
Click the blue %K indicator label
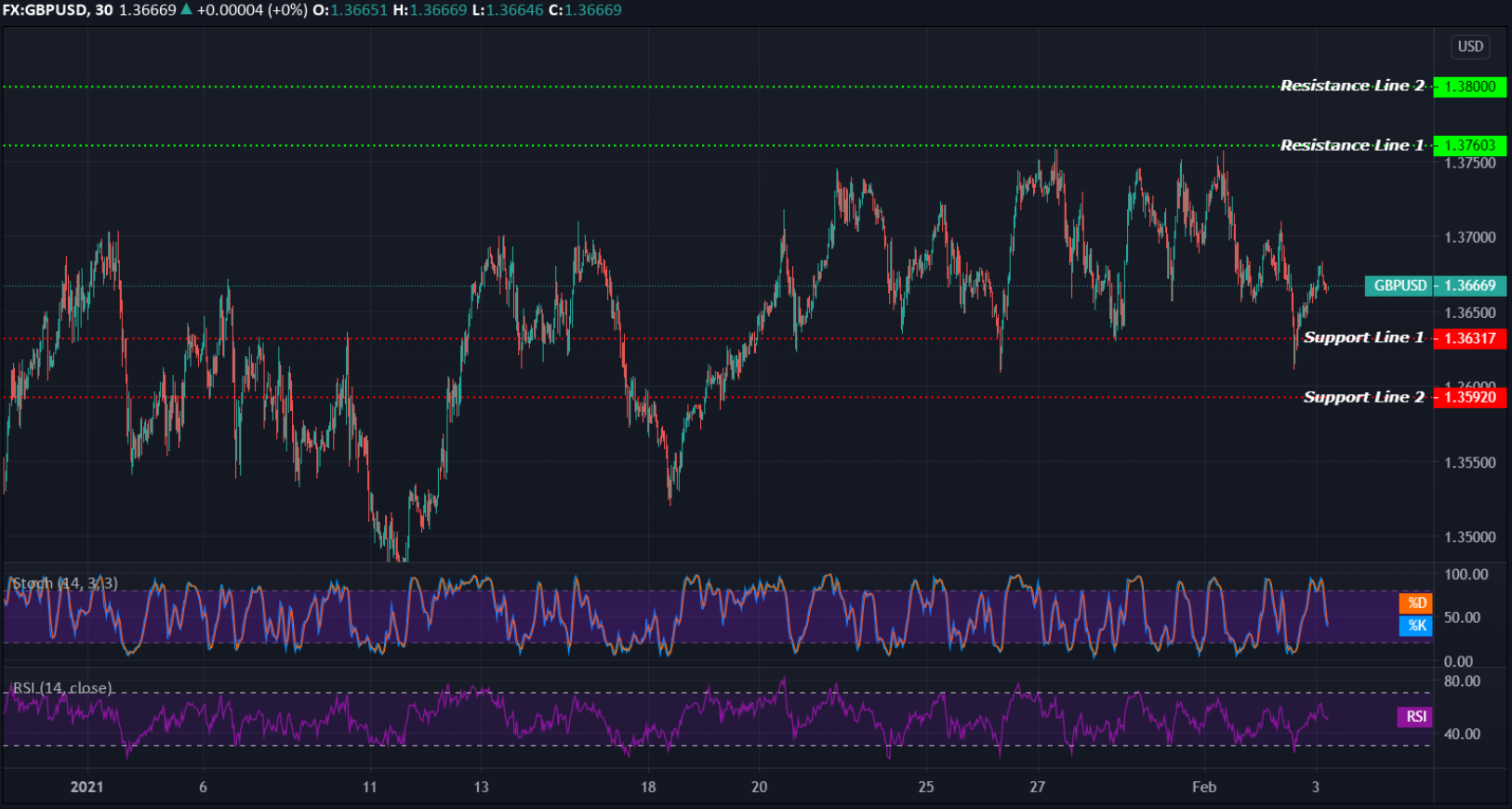coord(1416,626)
